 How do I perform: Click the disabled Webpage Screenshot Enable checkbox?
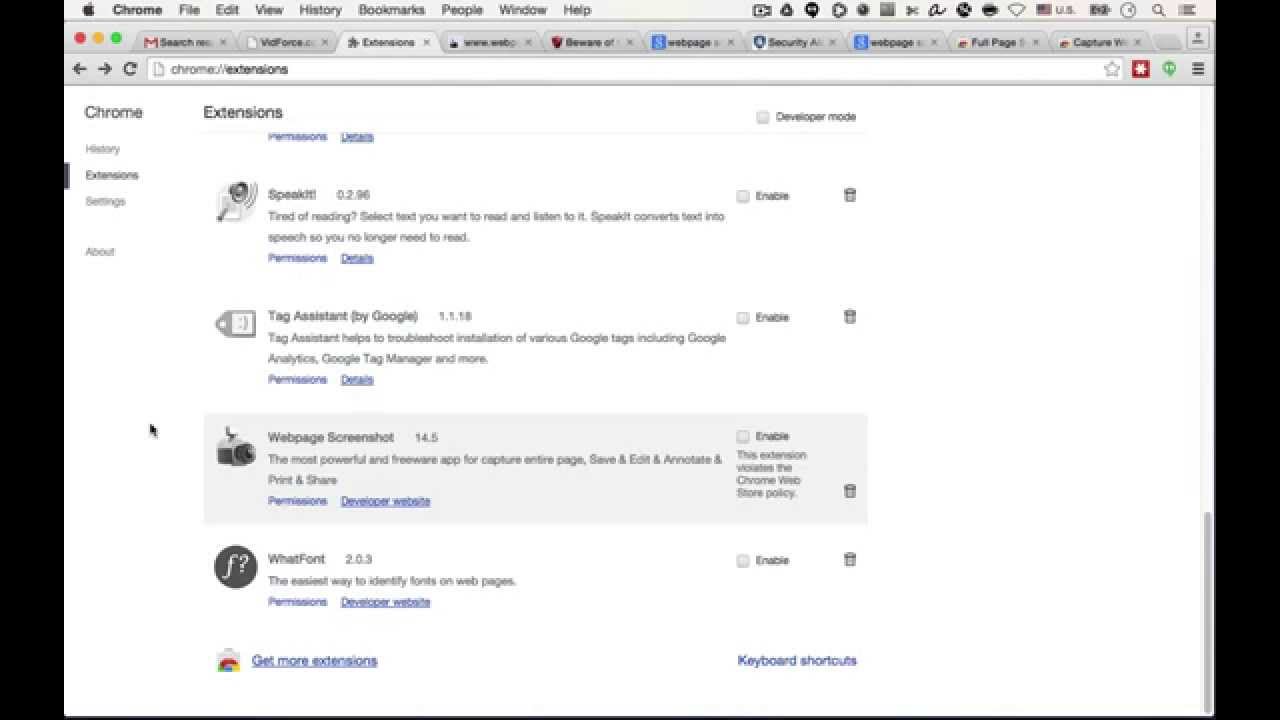pyautogui.click(x=743, y=436)
